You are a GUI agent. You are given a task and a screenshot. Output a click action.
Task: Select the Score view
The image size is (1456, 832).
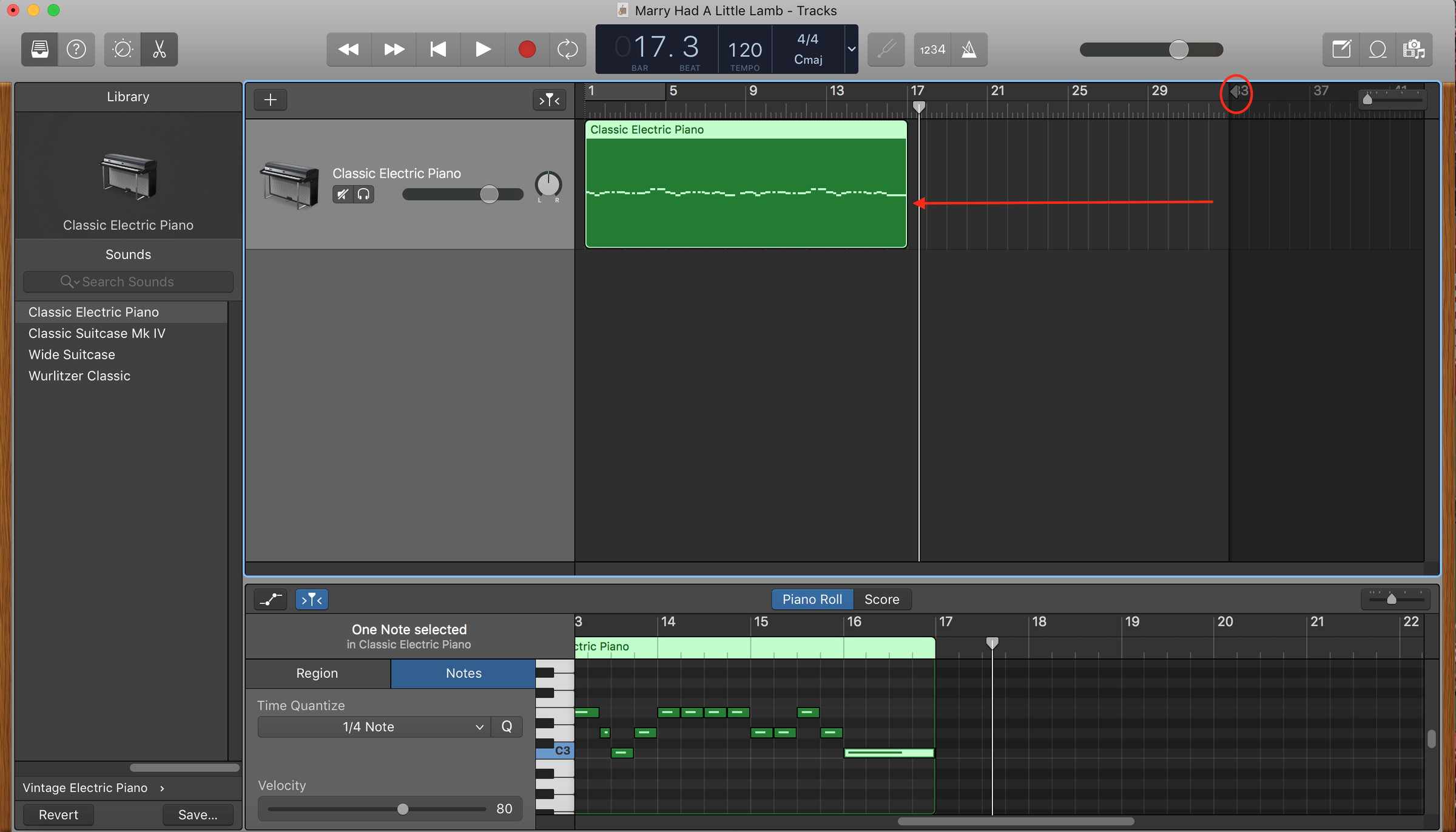click(x=882, y=600)
